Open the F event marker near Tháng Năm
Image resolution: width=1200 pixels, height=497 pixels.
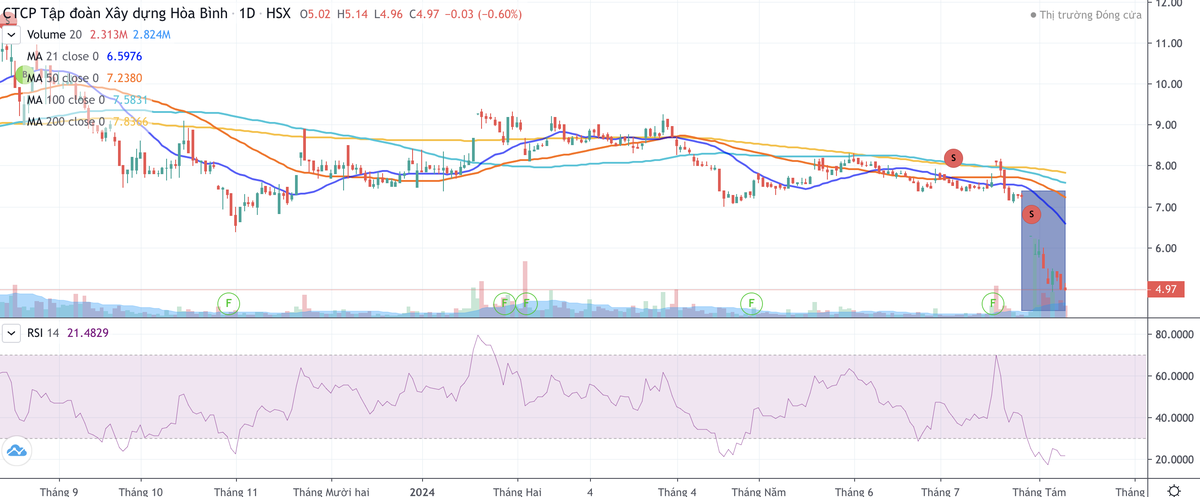point(750,301)
